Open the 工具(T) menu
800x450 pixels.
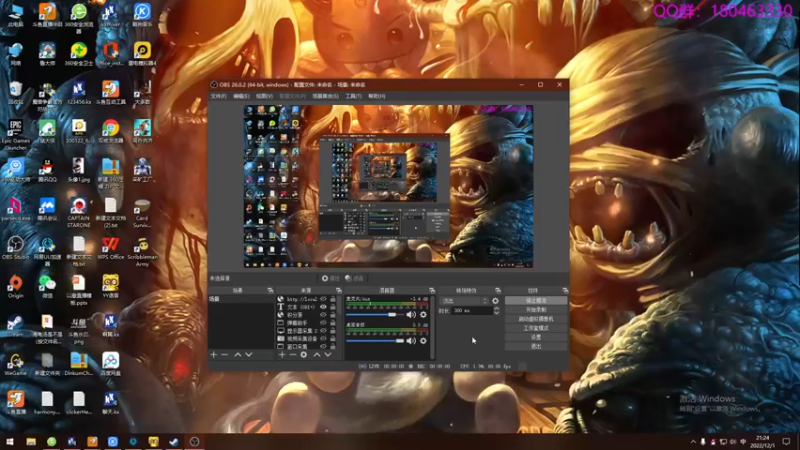pyautogui.click(x=354, y=96)
